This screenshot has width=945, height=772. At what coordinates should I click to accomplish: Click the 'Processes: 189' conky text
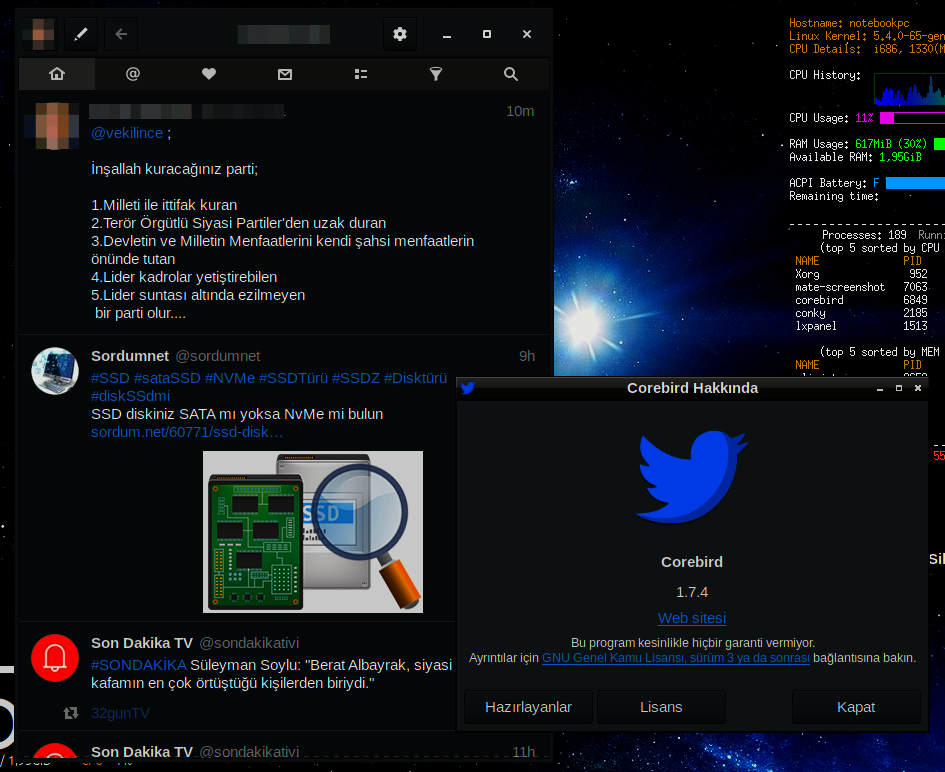(864, 235)
